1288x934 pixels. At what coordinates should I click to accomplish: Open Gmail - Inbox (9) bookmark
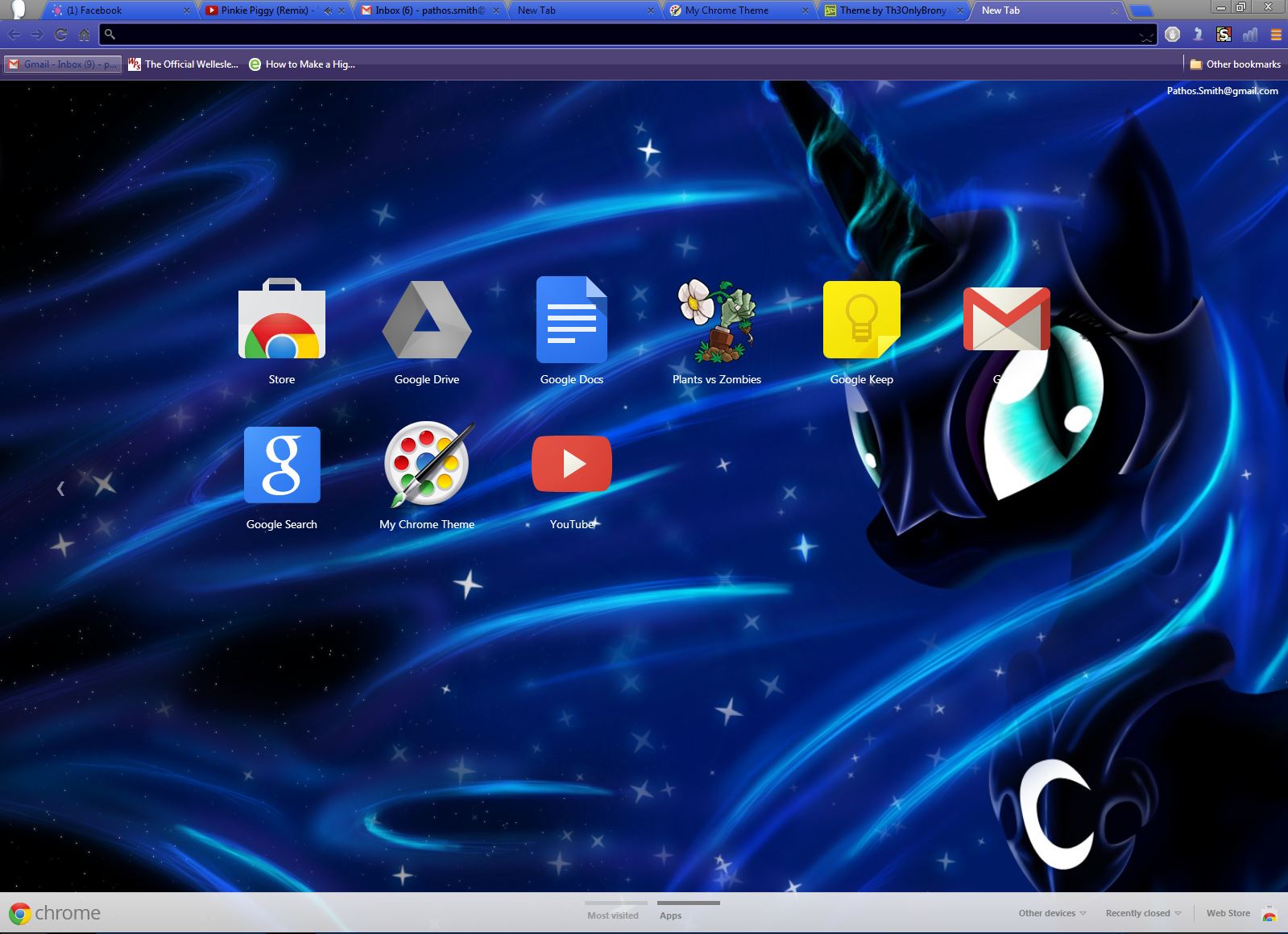click(x=63, y=64)
